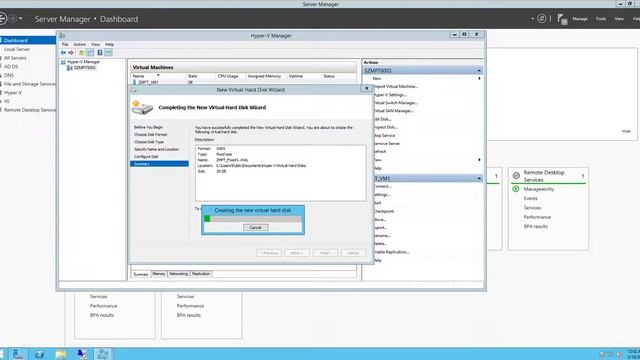
Task: Click the disk creation progress bar
Action: coord(253,219)
